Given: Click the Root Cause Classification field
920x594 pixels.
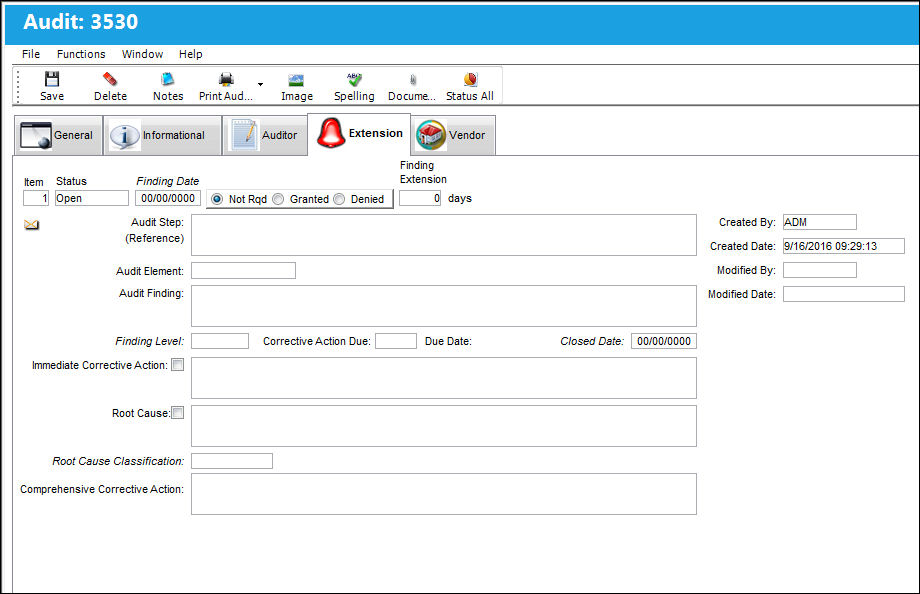Looking at the screenshot, I should (x=232, y=461).
